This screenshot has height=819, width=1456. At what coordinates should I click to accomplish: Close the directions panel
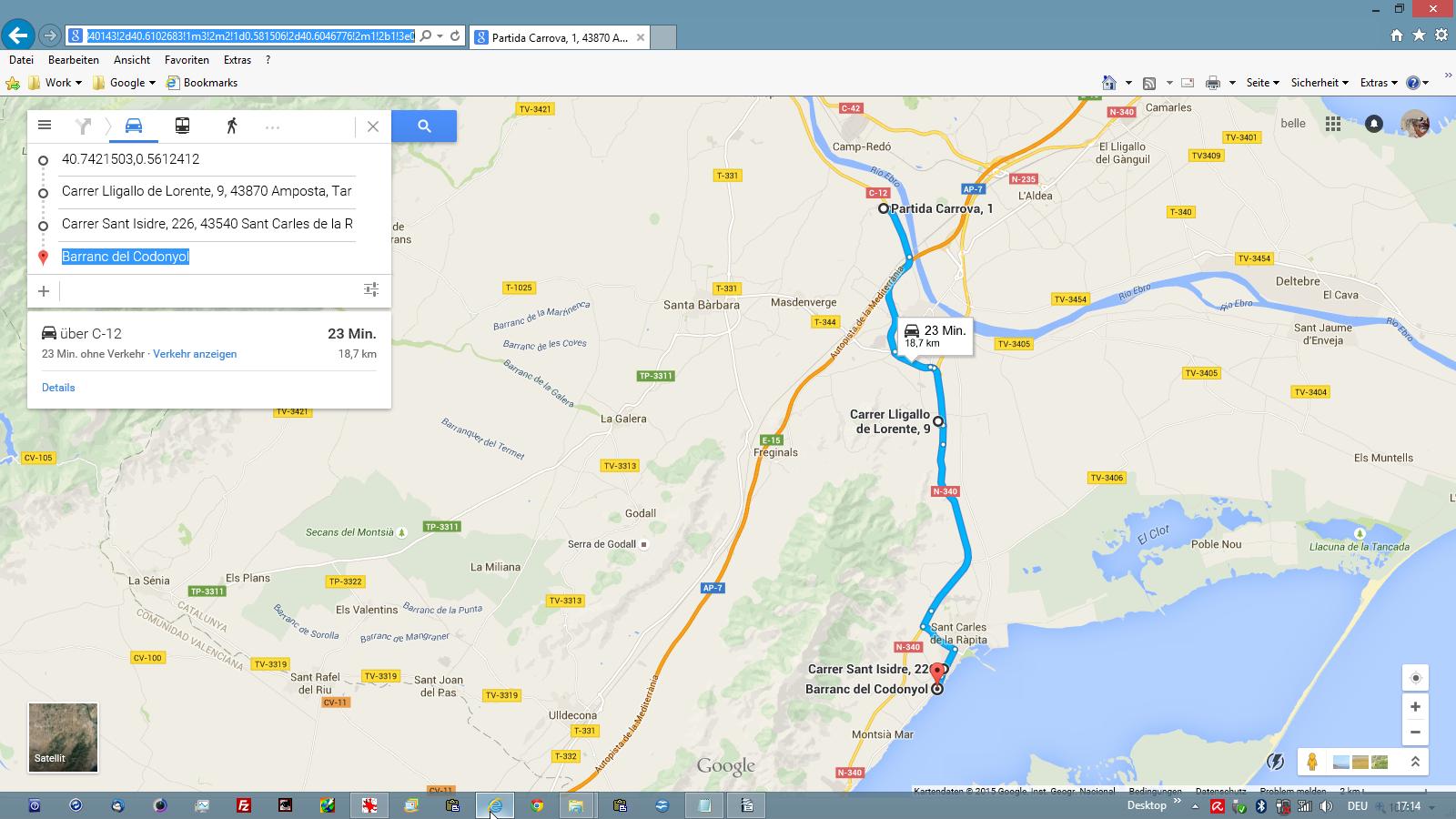[373, 126]
